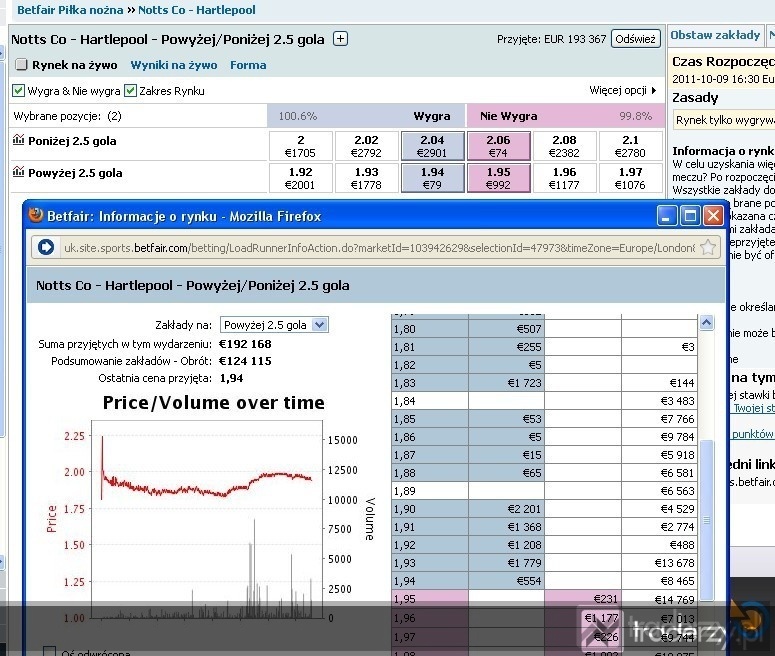Open chart icon for Powyżej 2.5 gola

coord(18,172)
